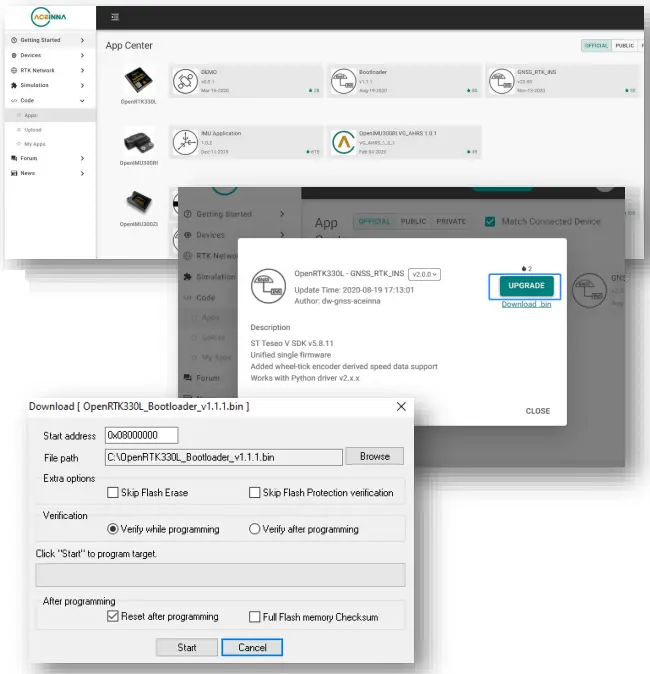
Task: Enable Skip Flash Erase checkbox
Action: coord(113,493)
